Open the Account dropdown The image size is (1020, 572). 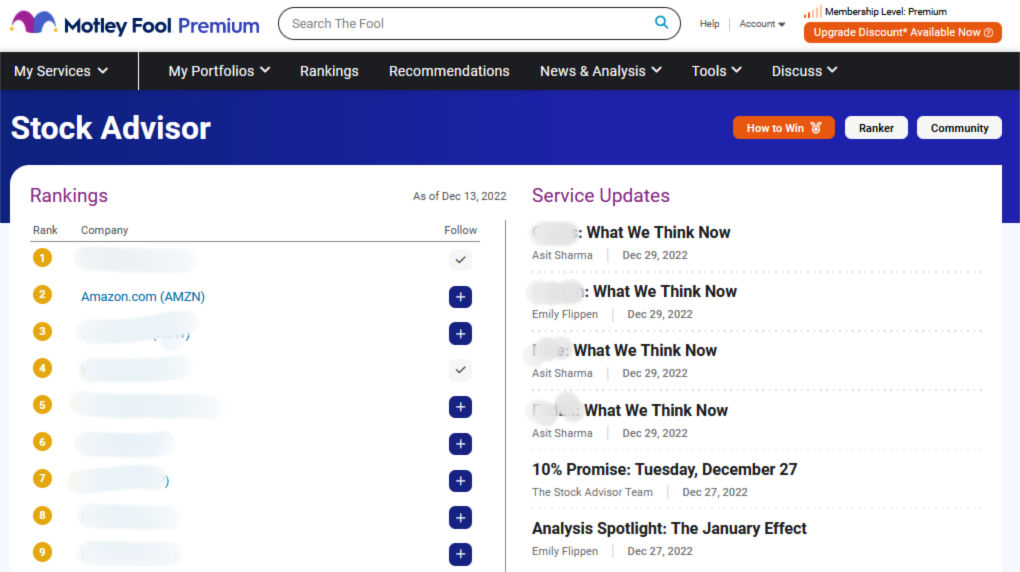(x=762, y=23)
